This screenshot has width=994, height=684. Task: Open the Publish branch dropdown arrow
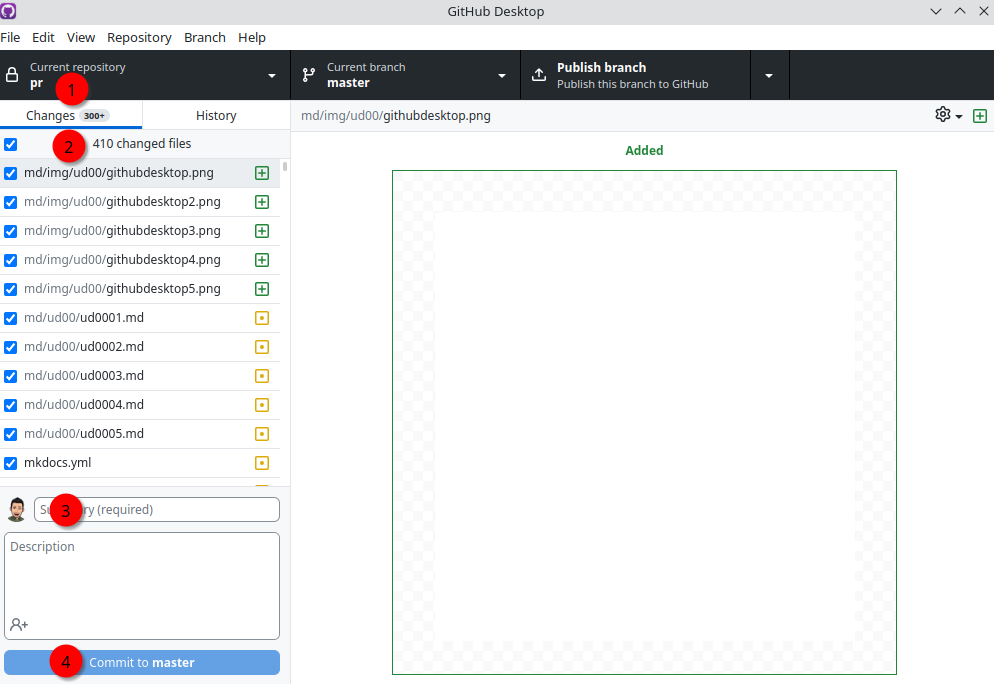click(x=768, y=74)
